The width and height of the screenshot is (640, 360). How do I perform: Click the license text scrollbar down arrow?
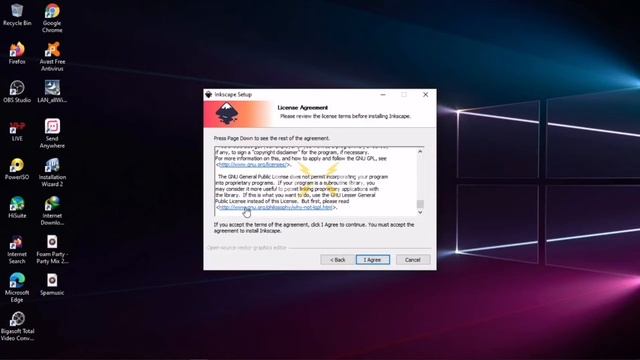click(420, 212)
